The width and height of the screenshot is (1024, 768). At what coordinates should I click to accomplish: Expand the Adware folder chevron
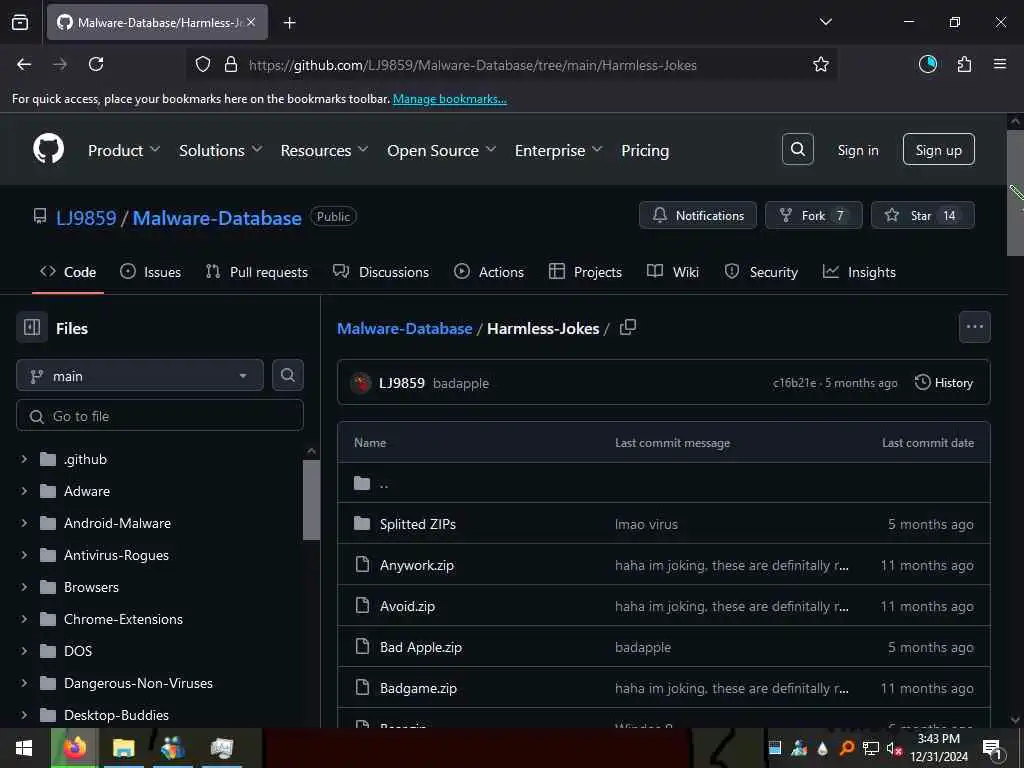[24, 491]
